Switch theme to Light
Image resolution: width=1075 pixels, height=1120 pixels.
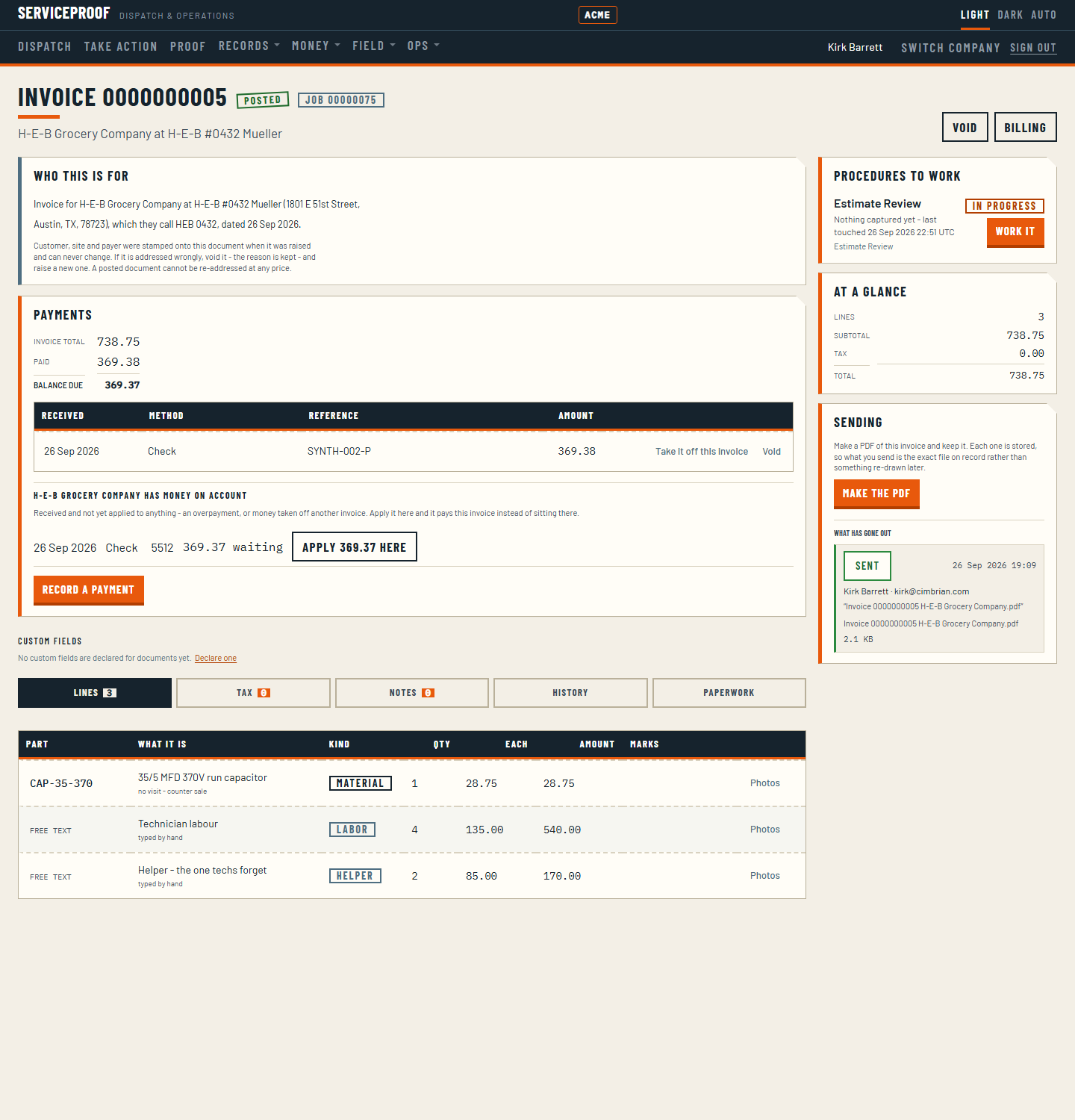pyautogui.click(x=975, y=15)
